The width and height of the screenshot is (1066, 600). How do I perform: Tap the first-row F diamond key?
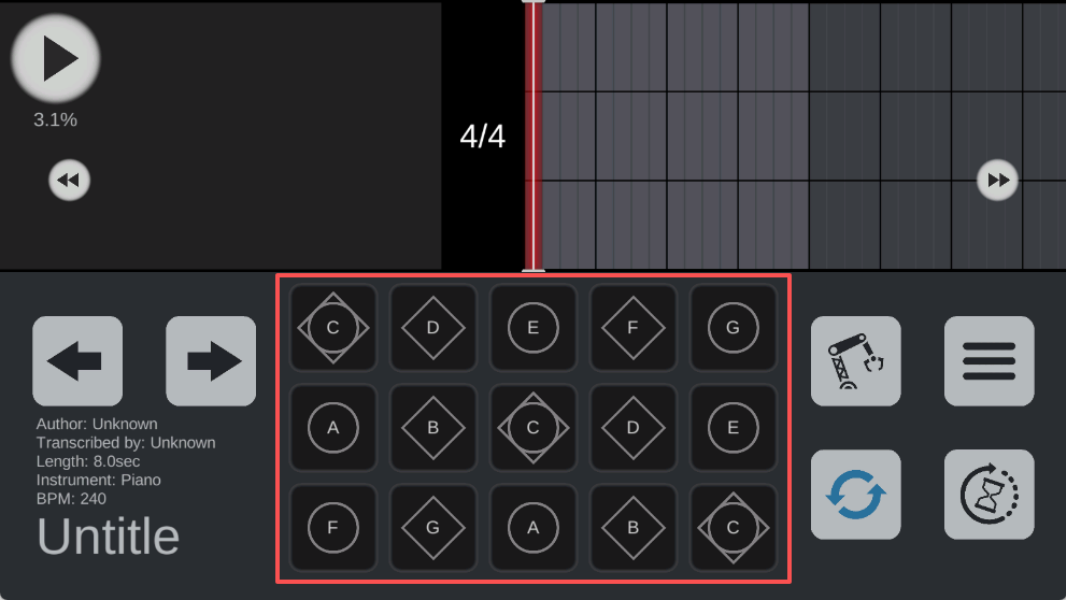(x=633, y=328)
